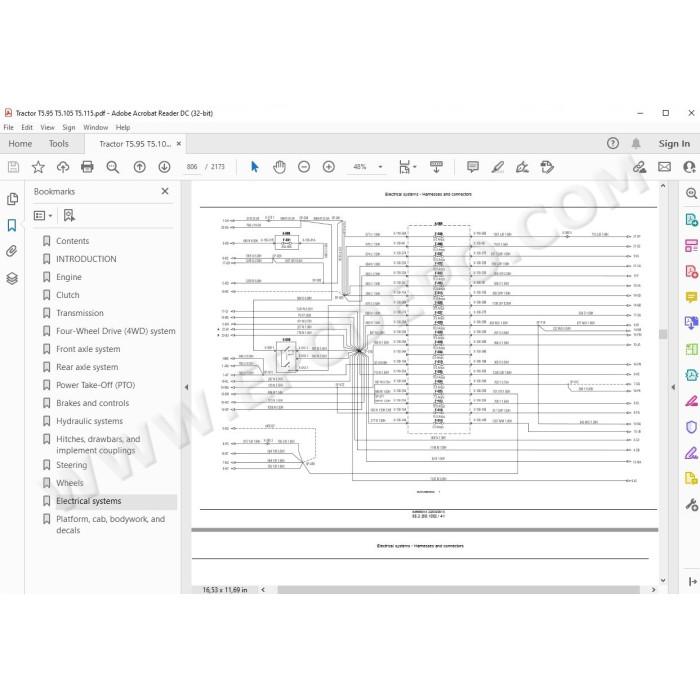Zoom out with minus icon

(x=304, y=167)
